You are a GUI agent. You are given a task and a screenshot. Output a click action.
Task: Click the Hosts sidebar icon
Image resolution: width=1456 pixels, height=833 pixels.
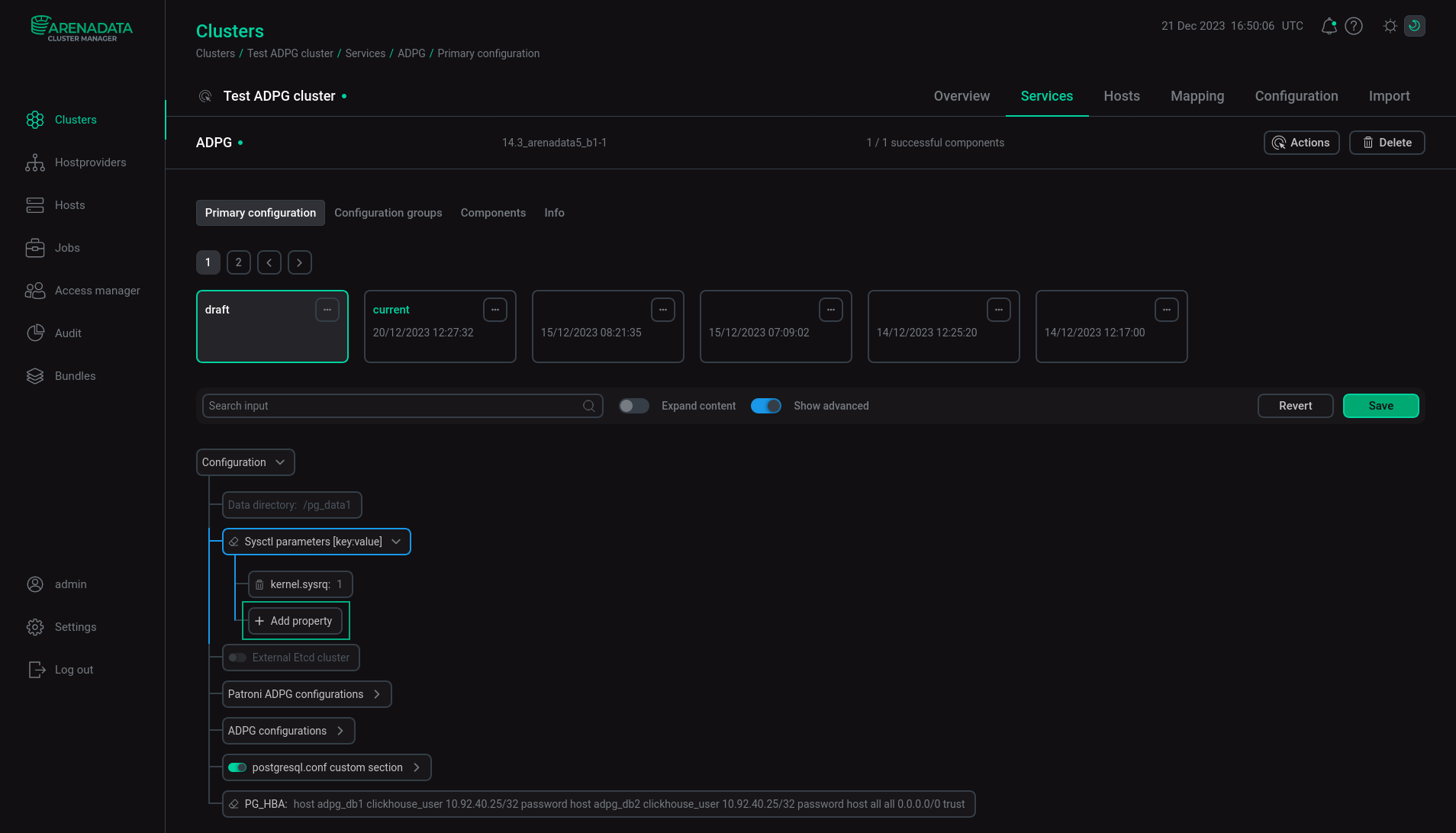pos(35,205)
